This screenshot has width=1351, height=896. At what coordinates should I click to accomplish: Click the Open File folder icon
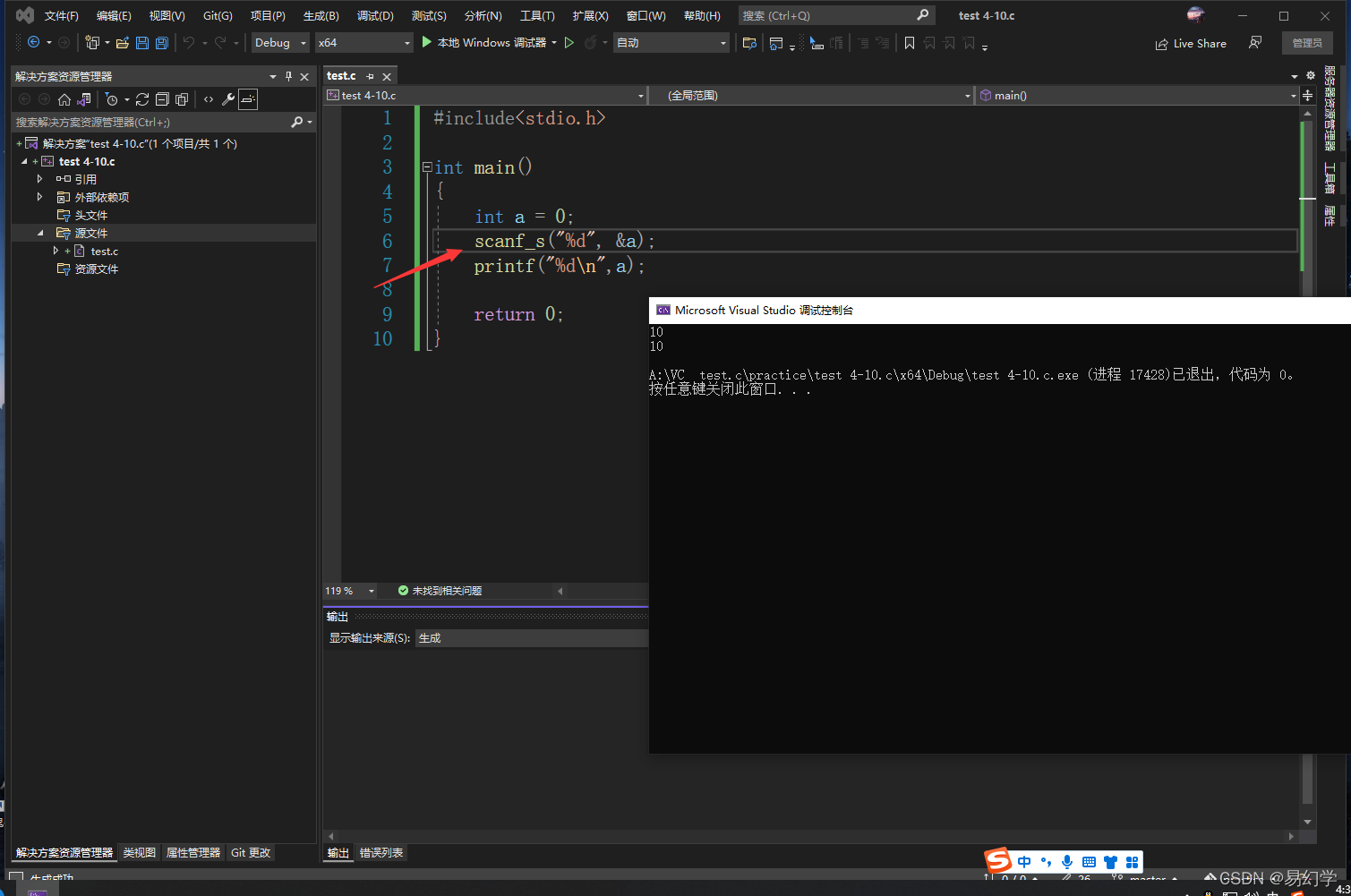pos(123,43)
